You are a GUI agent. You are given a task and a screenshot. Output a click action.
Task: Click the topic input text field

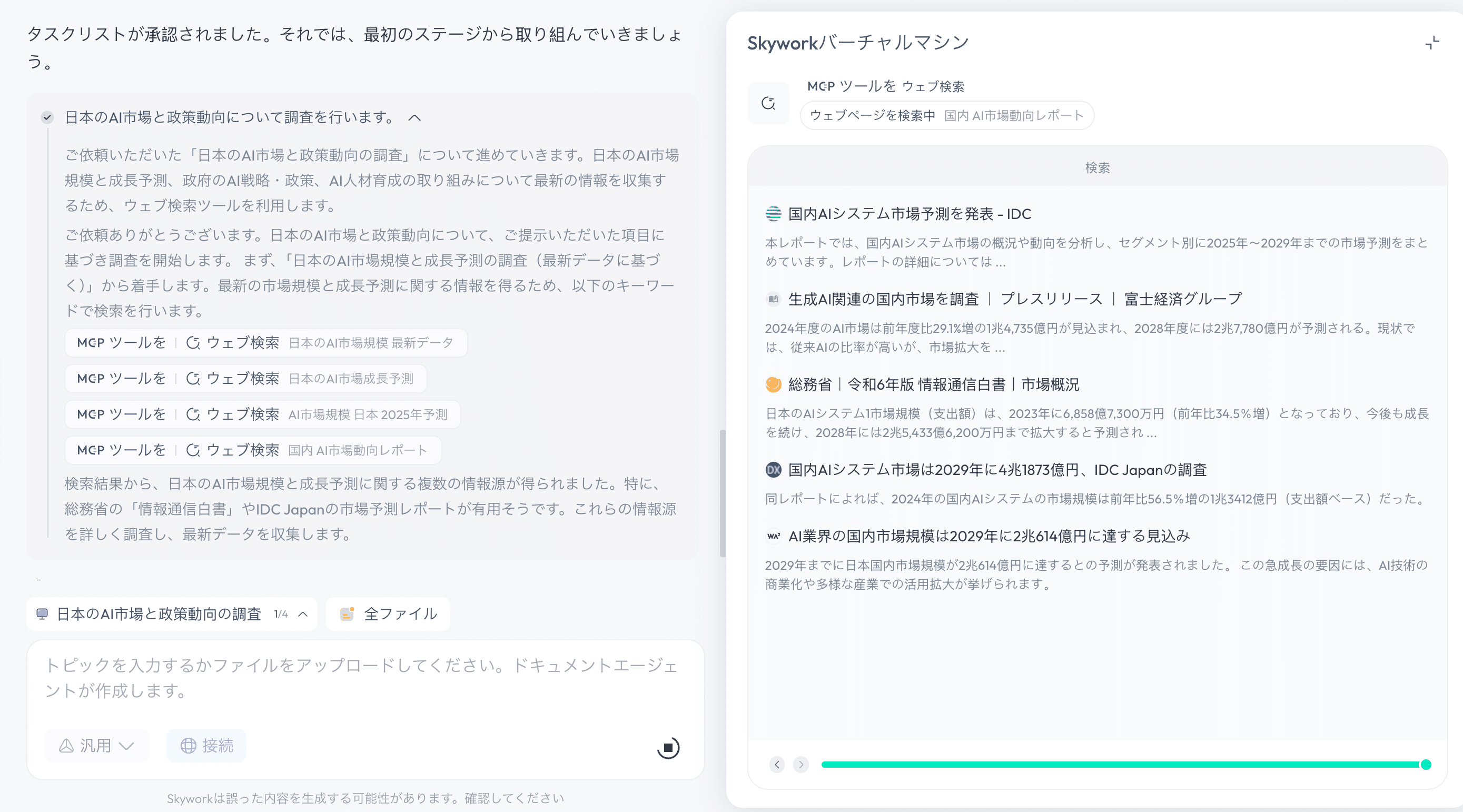tap(363, 679)
